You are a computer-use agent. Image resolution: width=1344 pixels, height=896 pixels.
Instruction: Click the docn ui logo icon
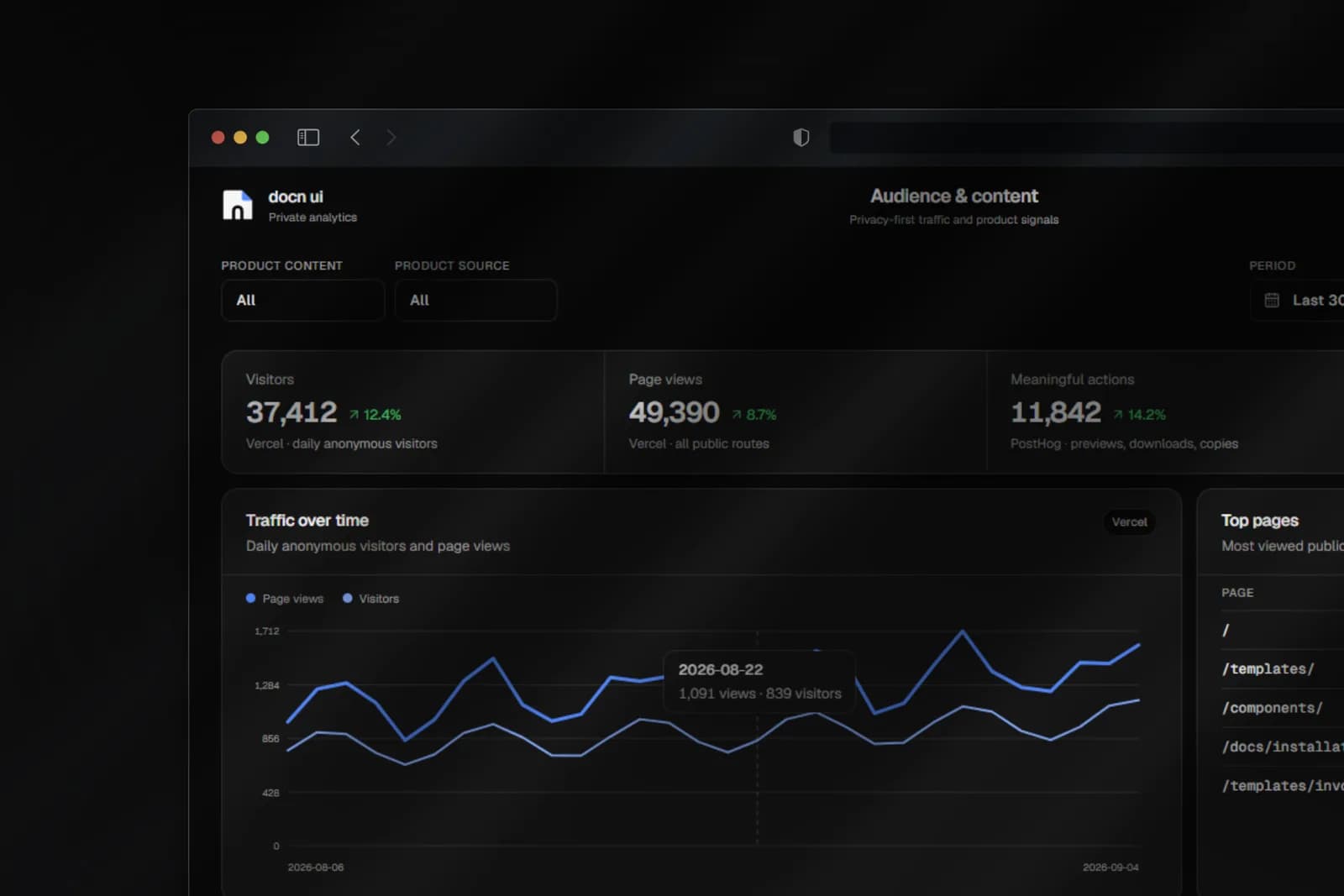coord(238,205)
